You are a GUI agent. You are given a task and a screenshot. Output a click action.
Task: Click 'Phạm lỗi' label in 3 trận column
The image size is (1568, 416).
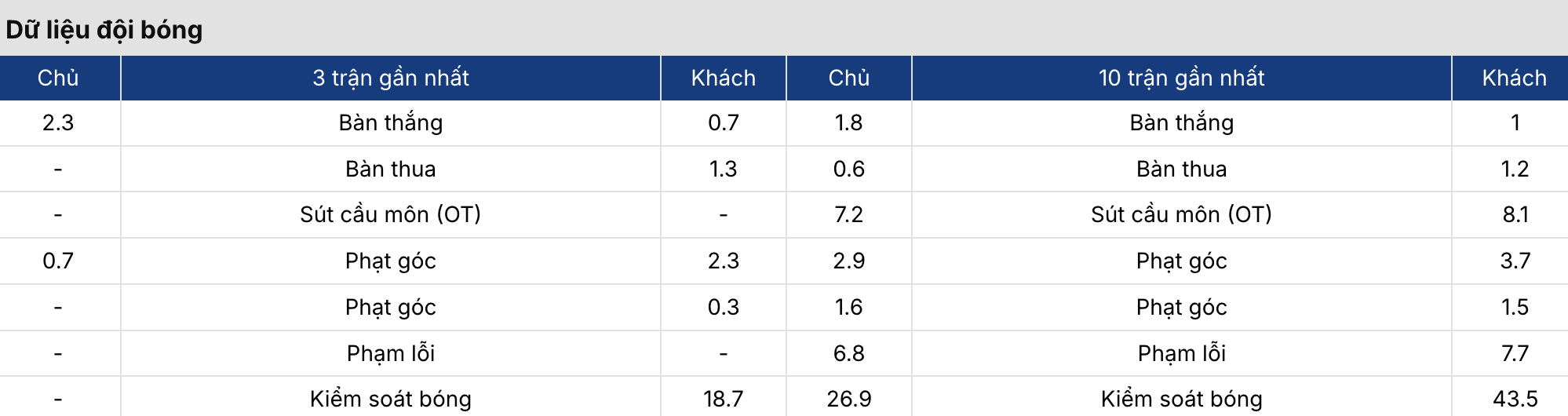point(391,353)
